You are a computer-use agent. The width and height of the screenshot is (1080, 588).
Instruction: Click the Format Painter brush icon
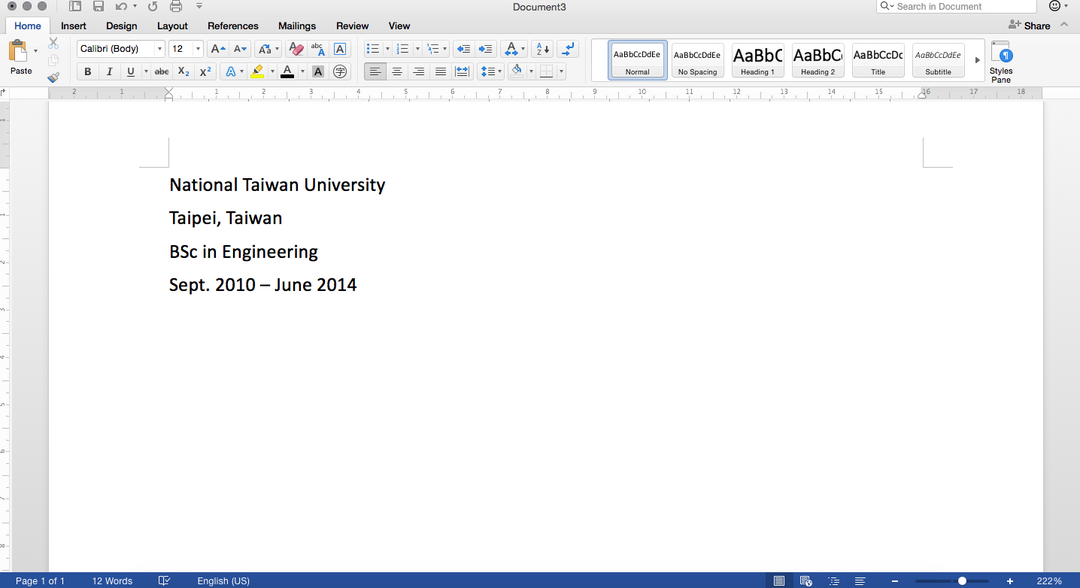coord(53,76)
